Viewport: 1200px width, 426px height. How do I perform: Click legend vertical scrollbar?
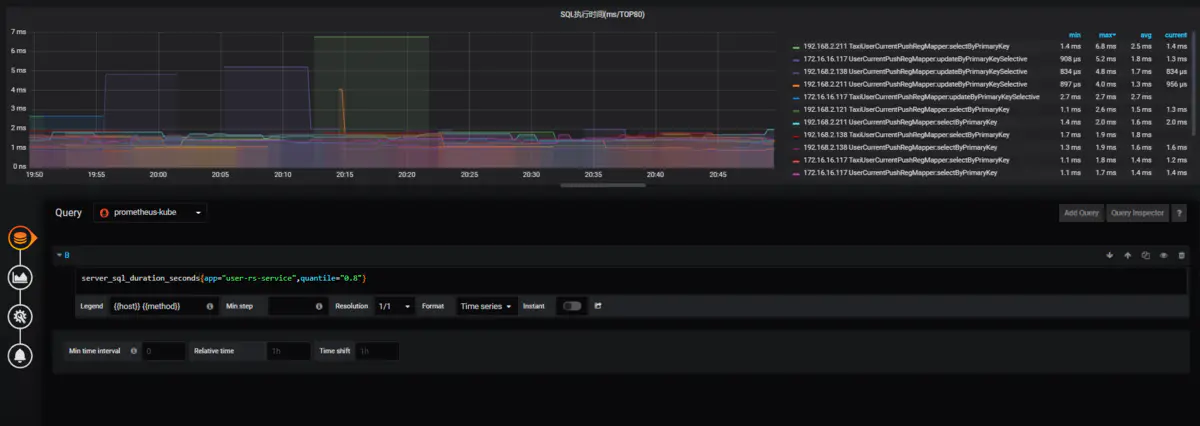point(1195,85)
